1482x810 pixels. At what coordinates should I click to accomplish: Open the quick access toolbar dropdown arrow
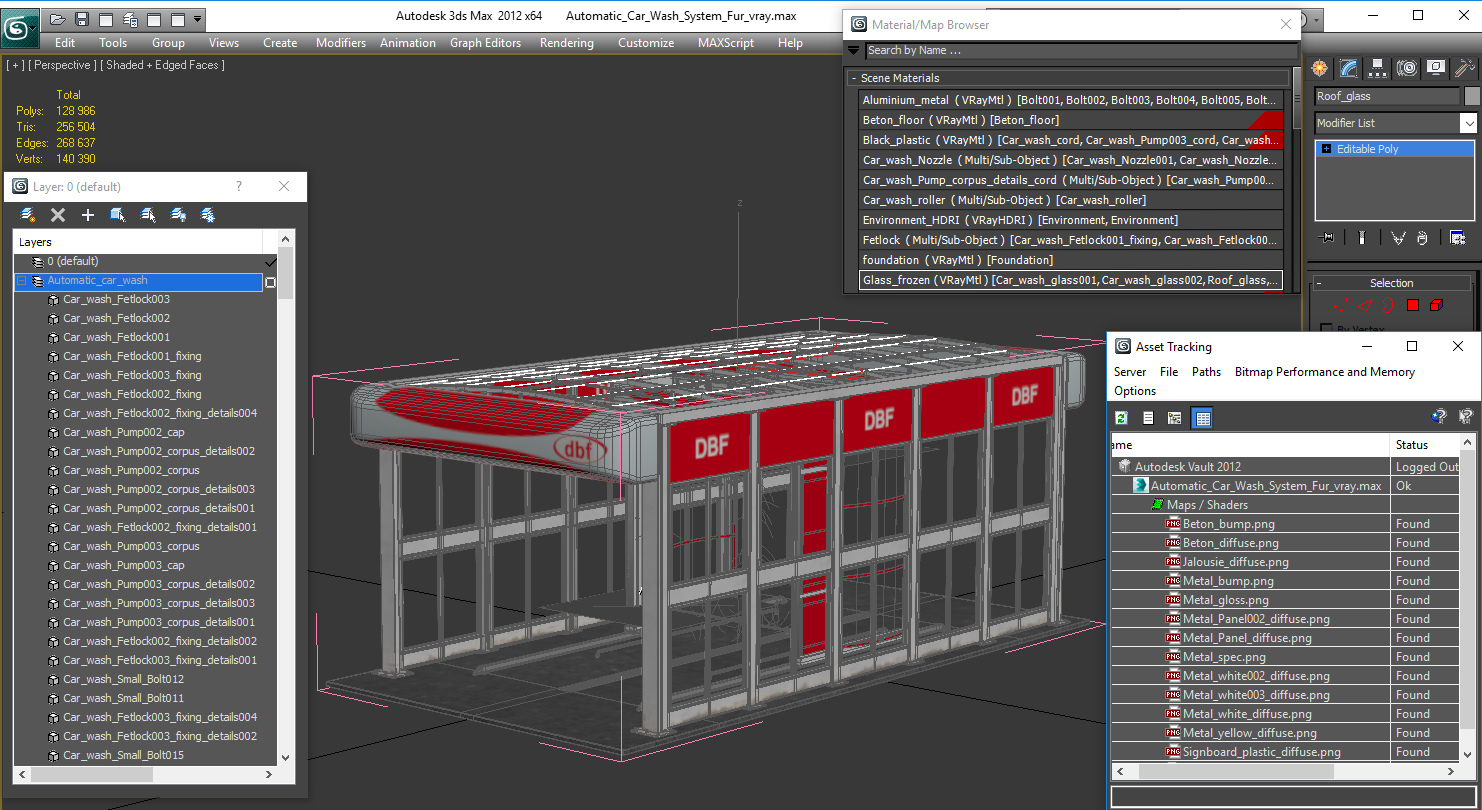pyautogui.click(x=197, y=19)
